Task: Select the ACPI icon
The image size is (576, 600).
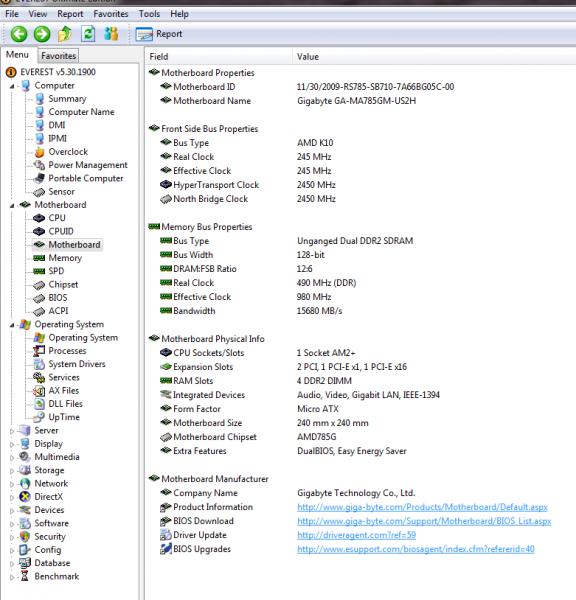Action: point(39,311)
